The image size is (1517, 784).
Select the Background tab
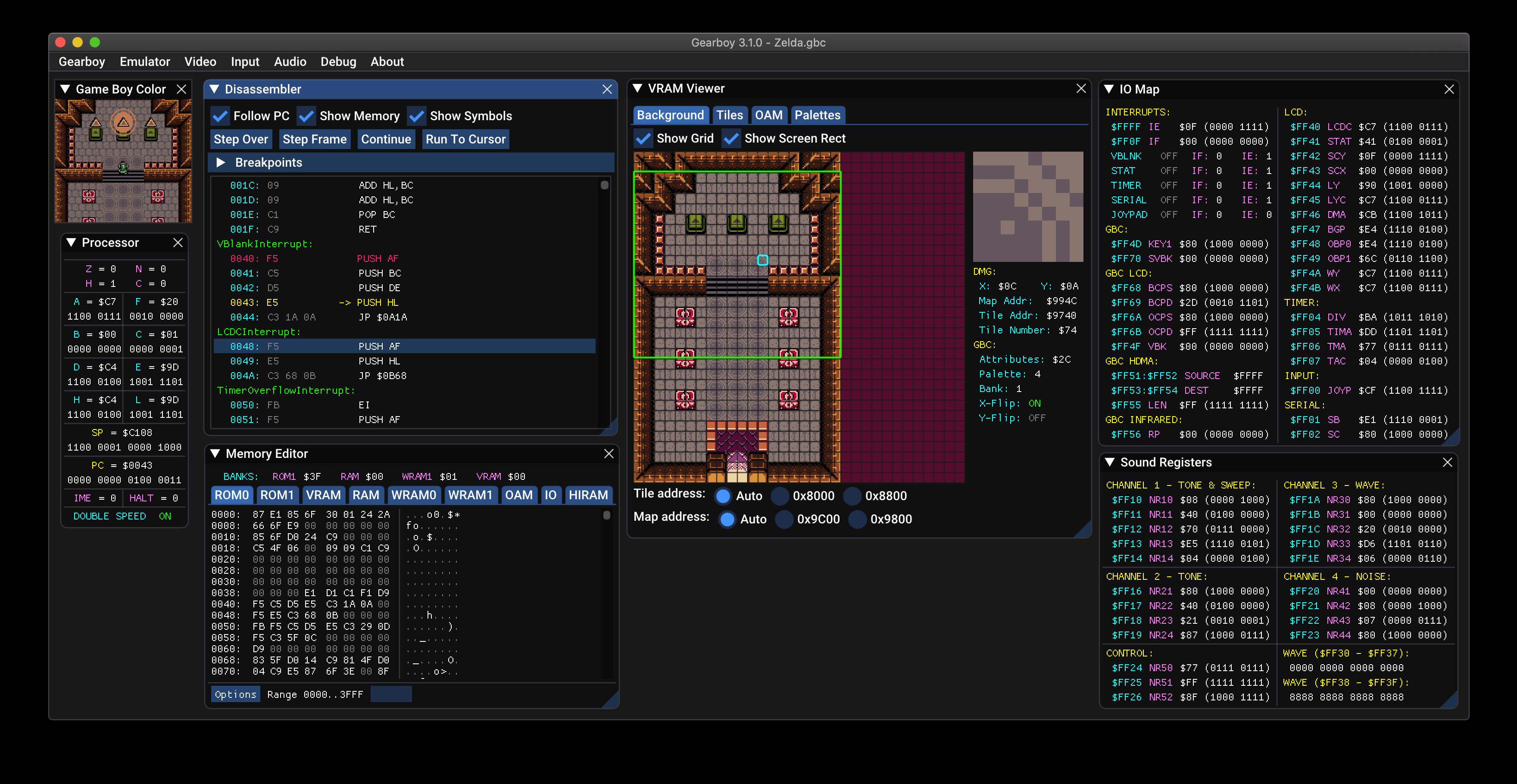(670, 115)
